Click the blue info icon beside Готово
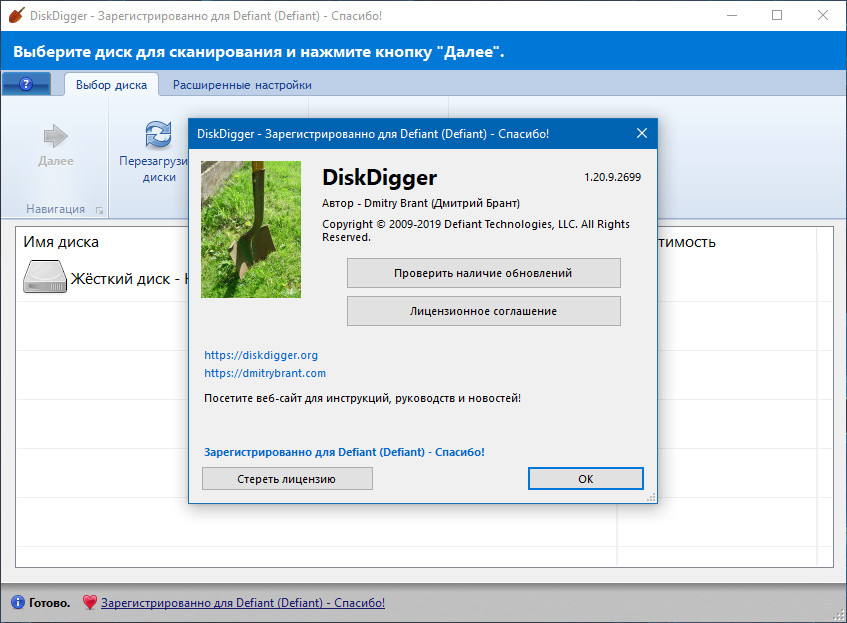 point(17,603)
